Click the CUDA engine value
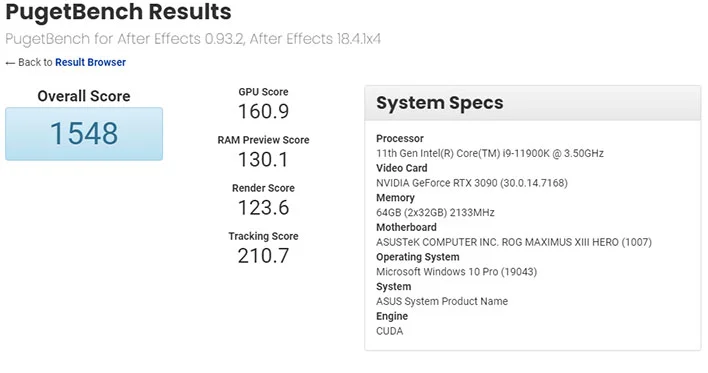The height and width of the screenshot is (373, 708). (x=390, y=331)
